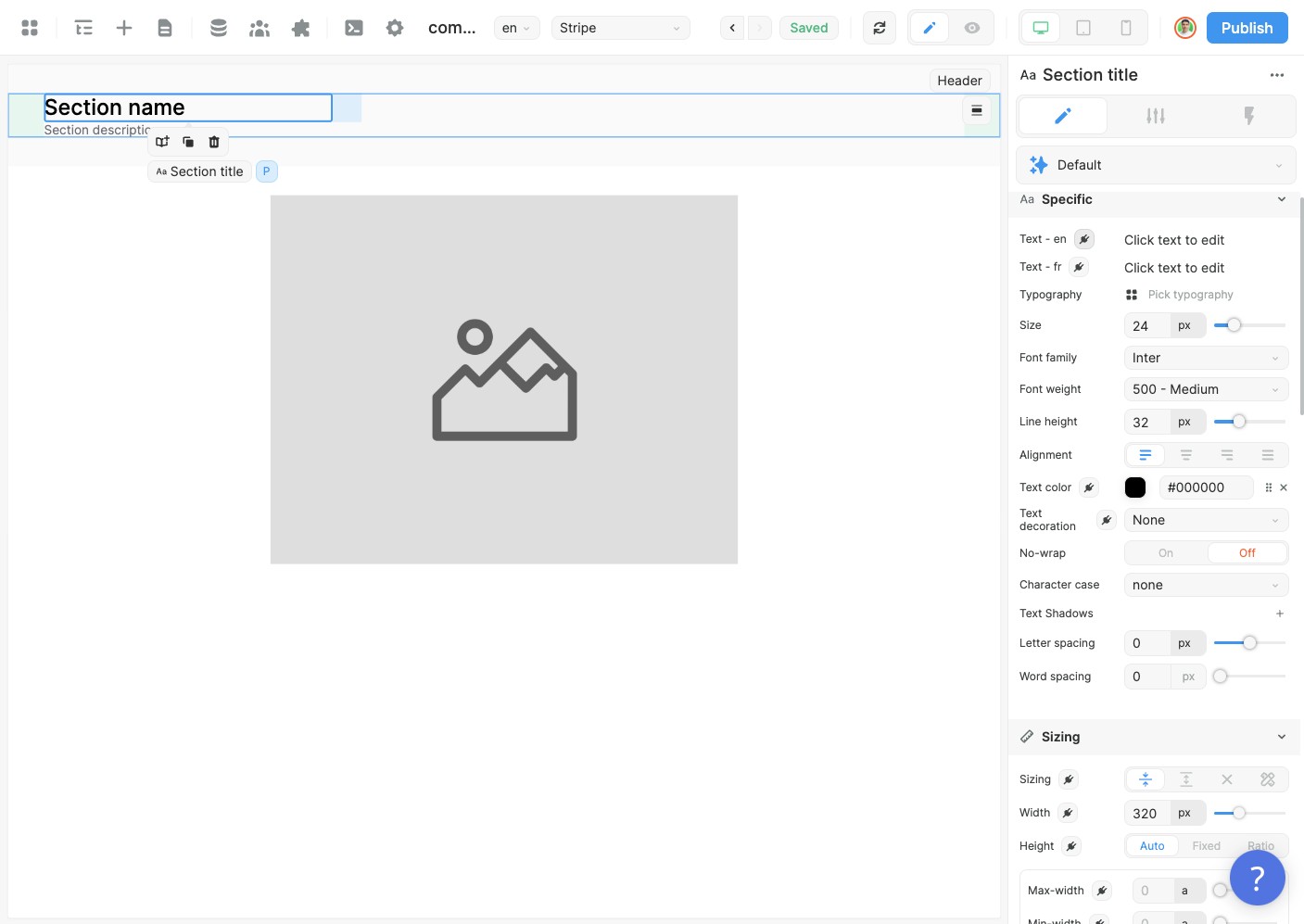Image resolution: width=1304 pixels, height=924 pixels.
Task: Click the puzzle piece plugins icon
Action: [x=300, y=28]
